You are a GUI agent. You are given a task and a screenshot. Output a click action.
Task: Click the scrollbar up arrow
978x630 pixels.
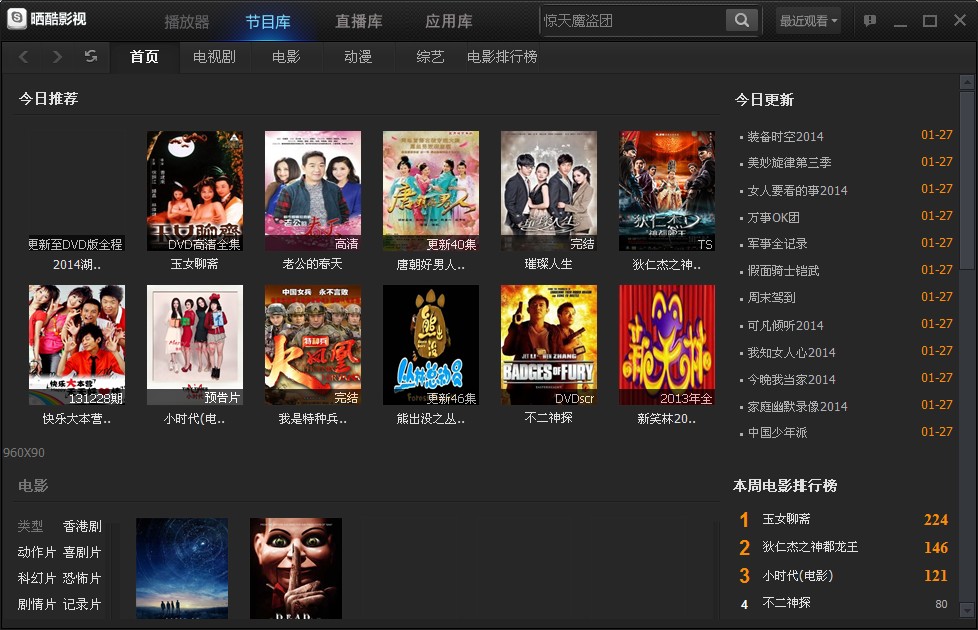point(967,82)
